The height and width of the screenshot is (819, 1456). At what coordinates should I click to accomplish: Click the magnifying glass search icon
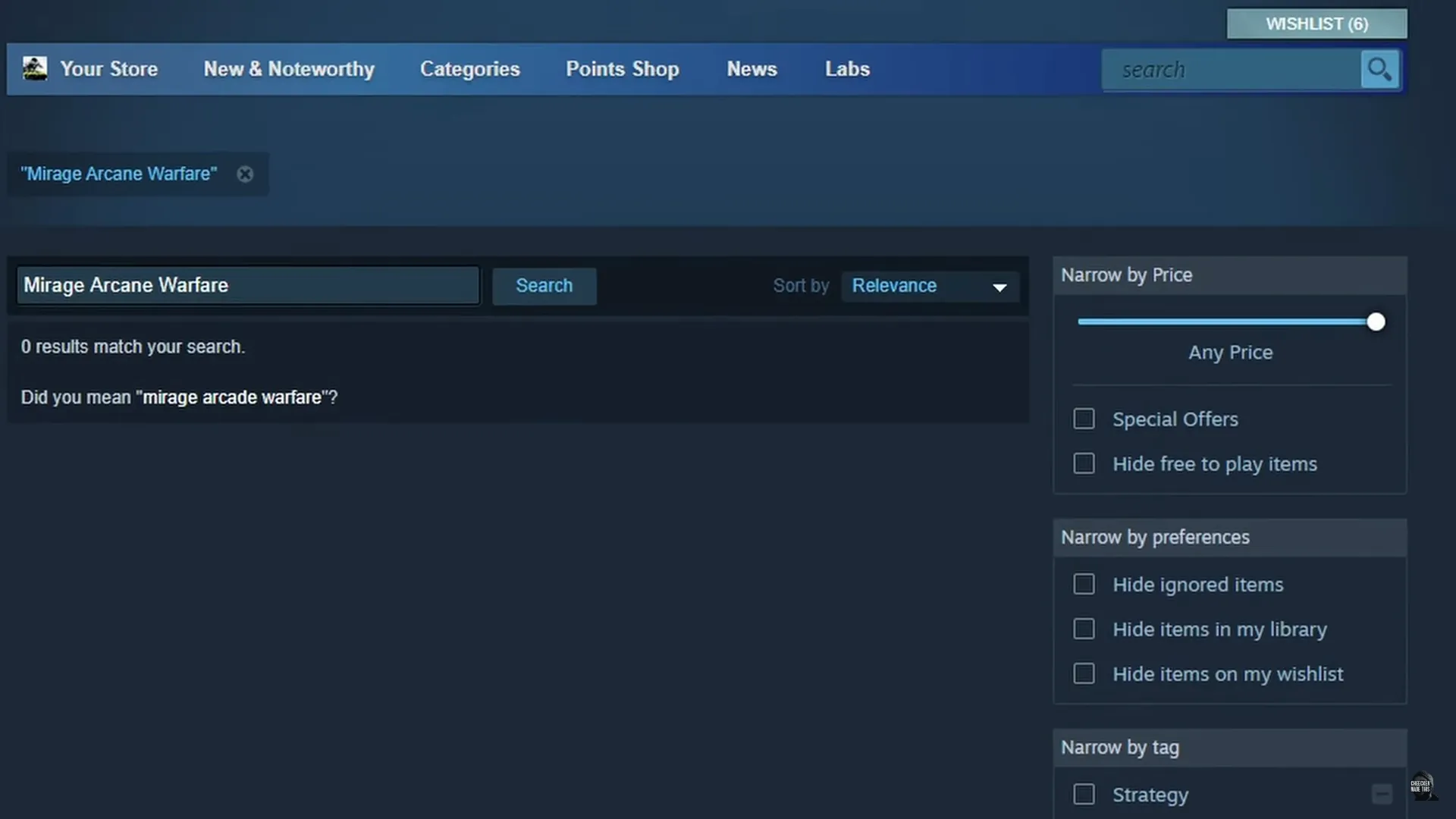coord(1379,69)
